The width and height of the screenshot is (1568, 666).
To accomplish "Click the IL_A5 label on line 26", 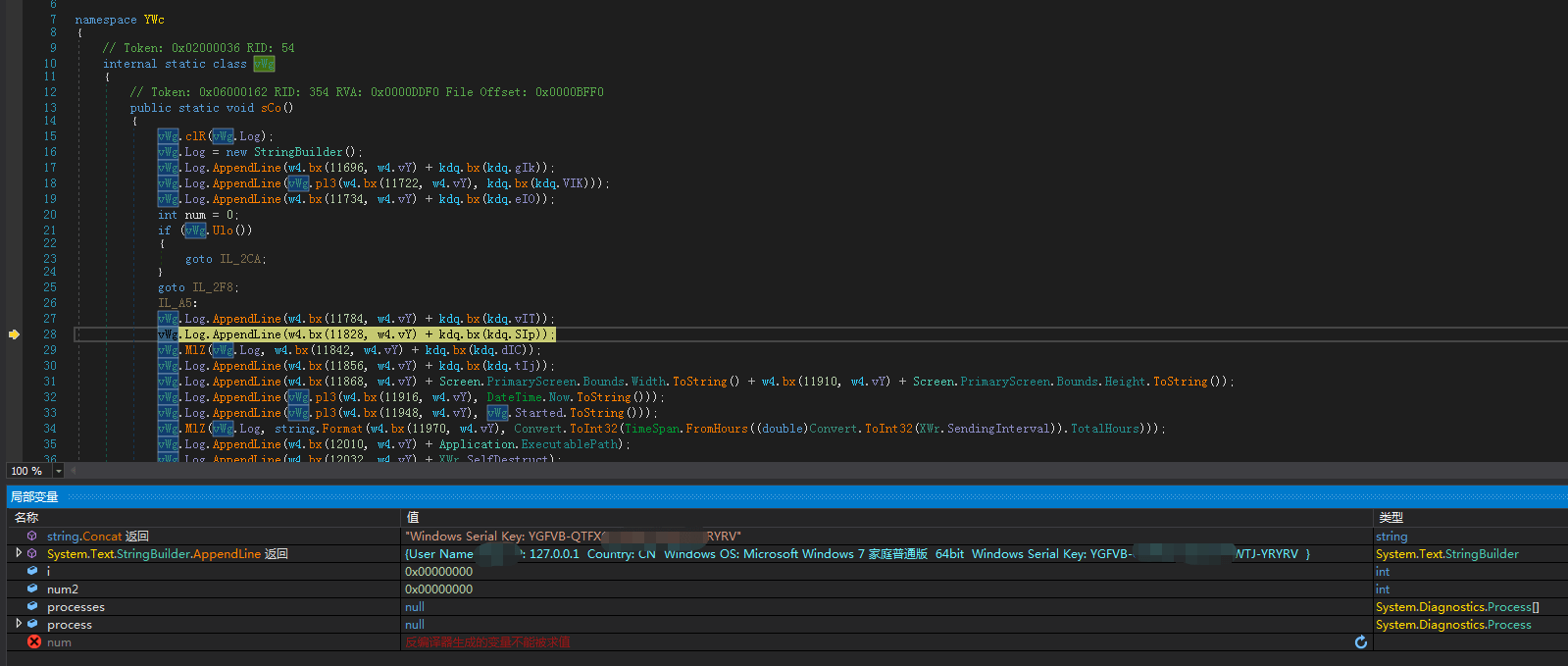I will (177, 303).
